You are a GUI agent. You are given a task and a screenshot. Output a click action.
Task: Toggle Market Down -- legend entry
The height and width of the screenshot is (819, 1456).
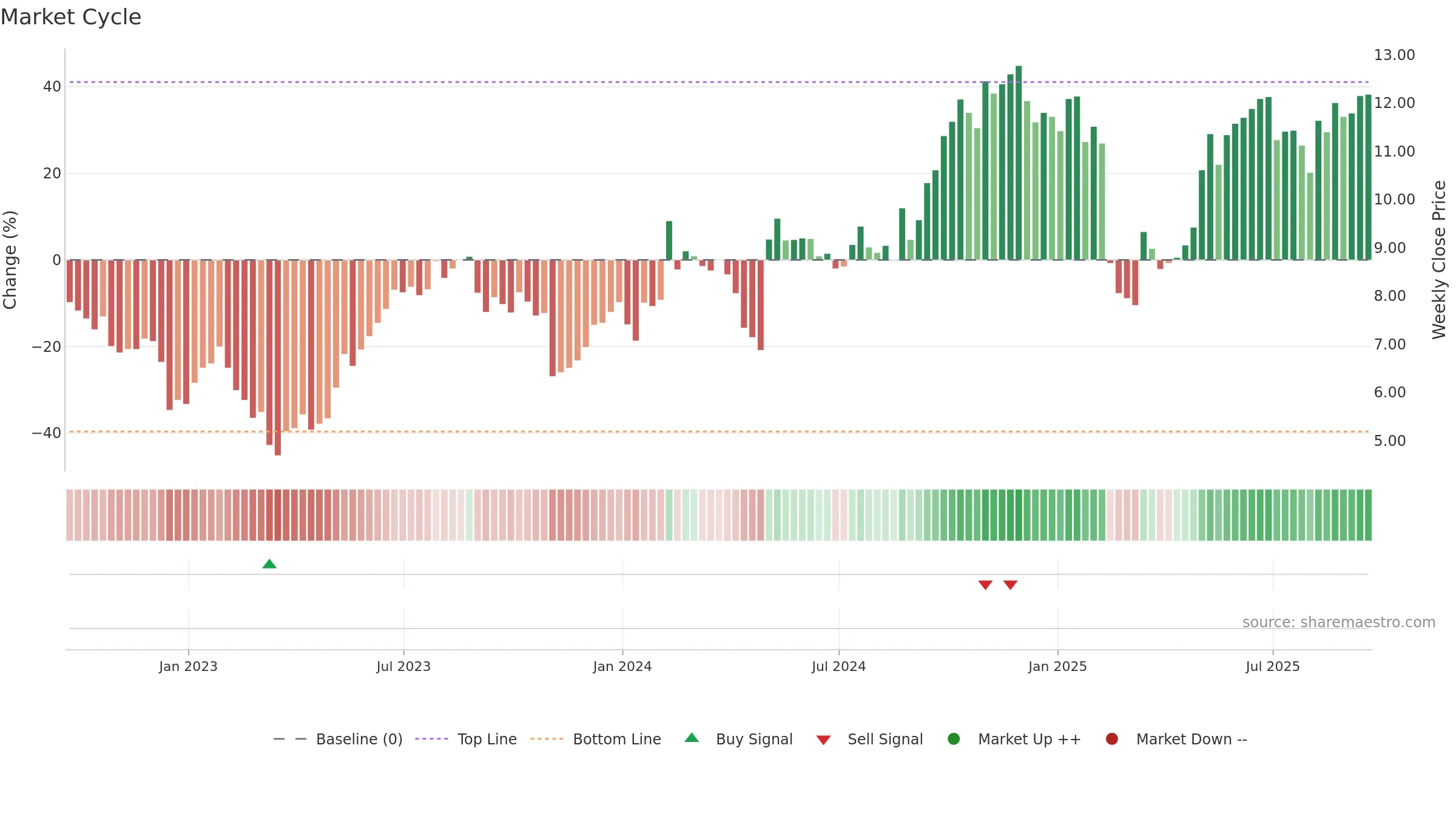[x=1176, y=739]
